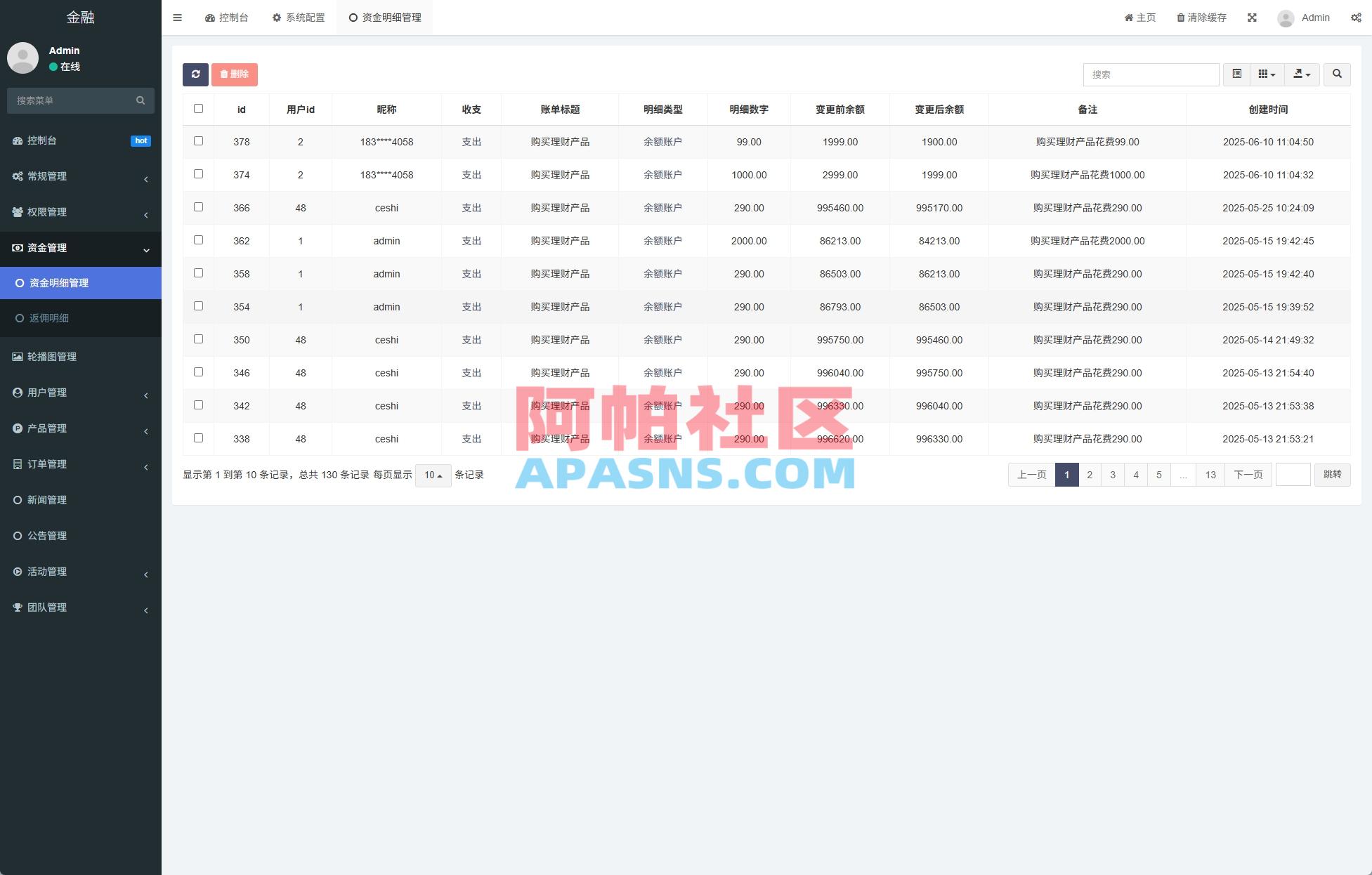Open settings gear icon at top right

point(1357,17)
